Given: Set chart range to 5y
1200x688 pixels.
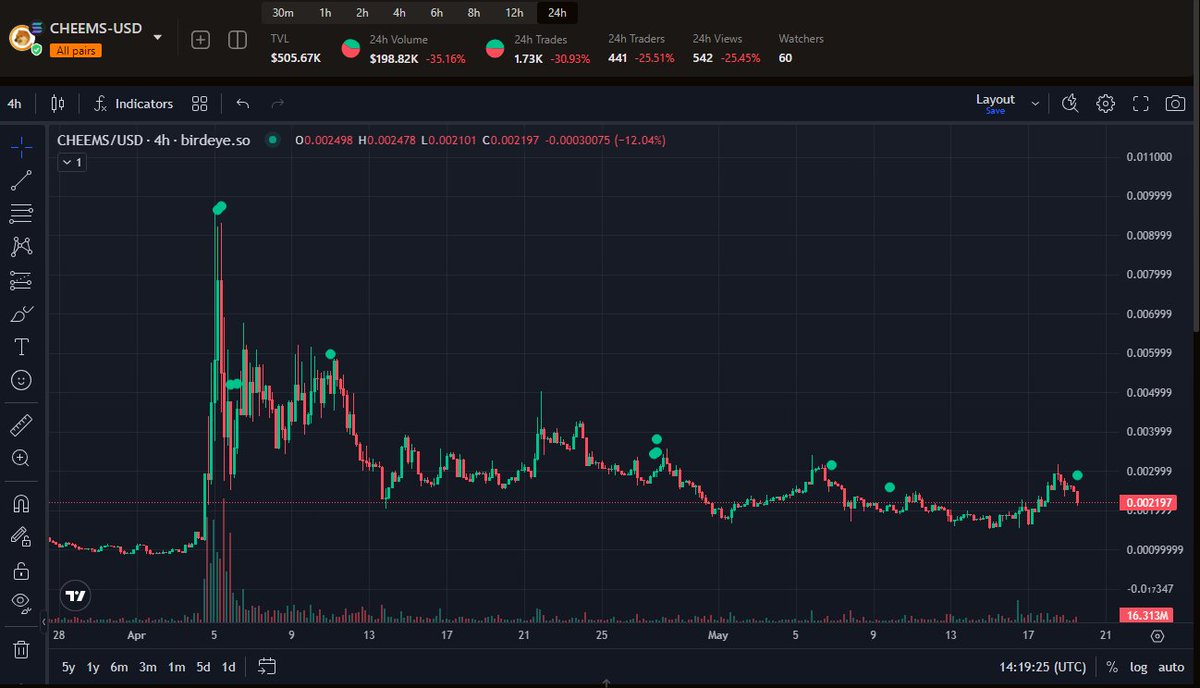Looking at the screenshot, I should 68,667.
